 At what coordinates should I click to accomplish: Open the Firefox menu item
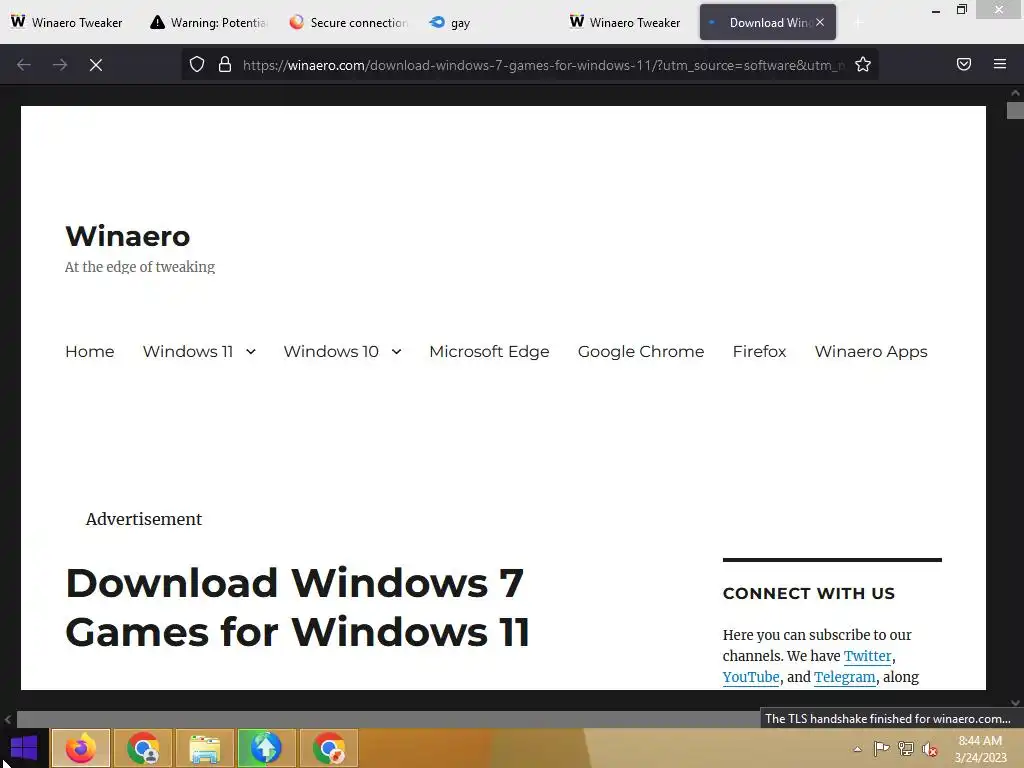click(759, 351)
